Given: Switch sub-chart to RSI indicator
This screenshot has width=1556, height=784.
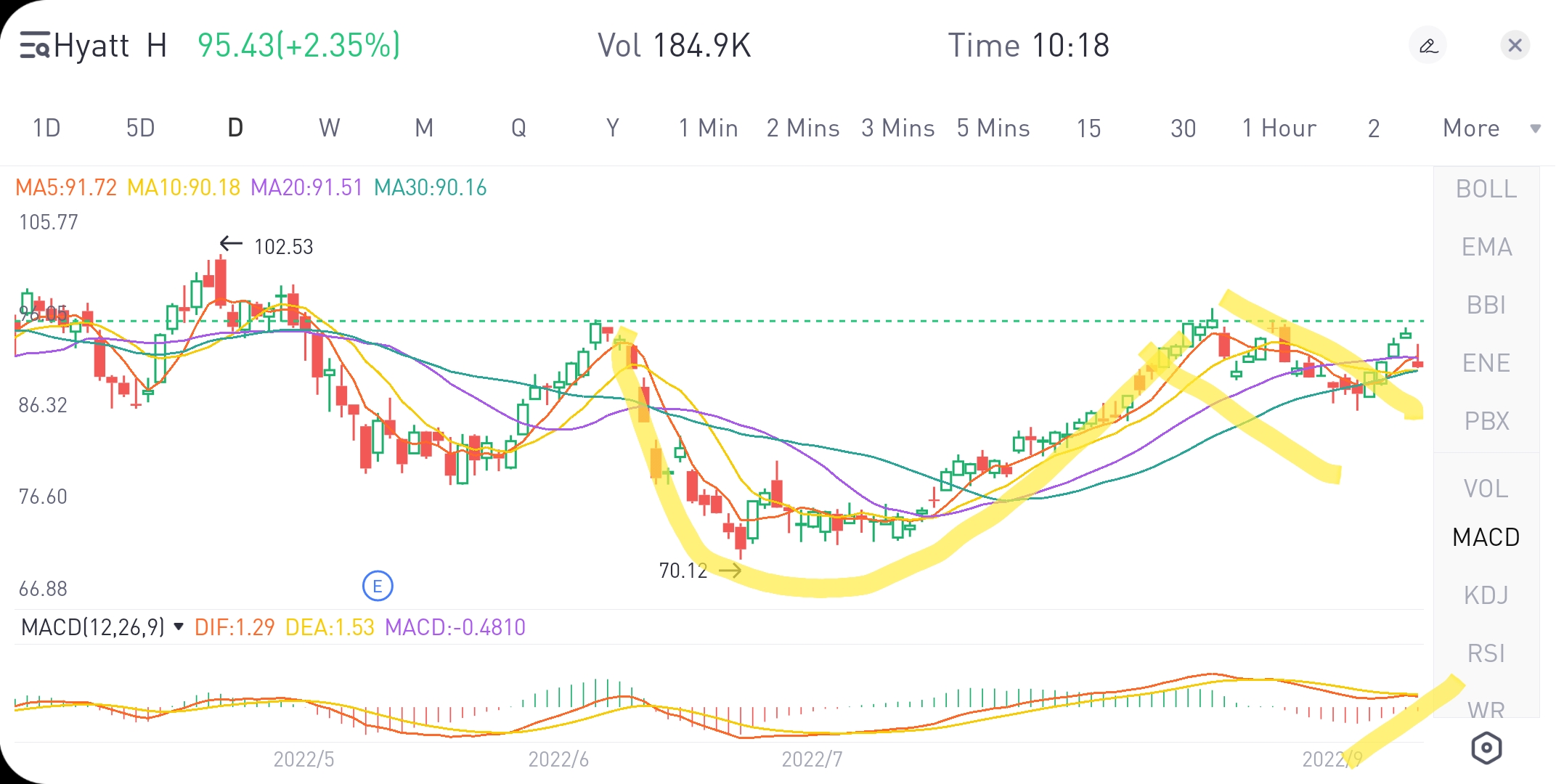Looking at the screenshot, I should pyautogui.click(x=1486, y=653).
